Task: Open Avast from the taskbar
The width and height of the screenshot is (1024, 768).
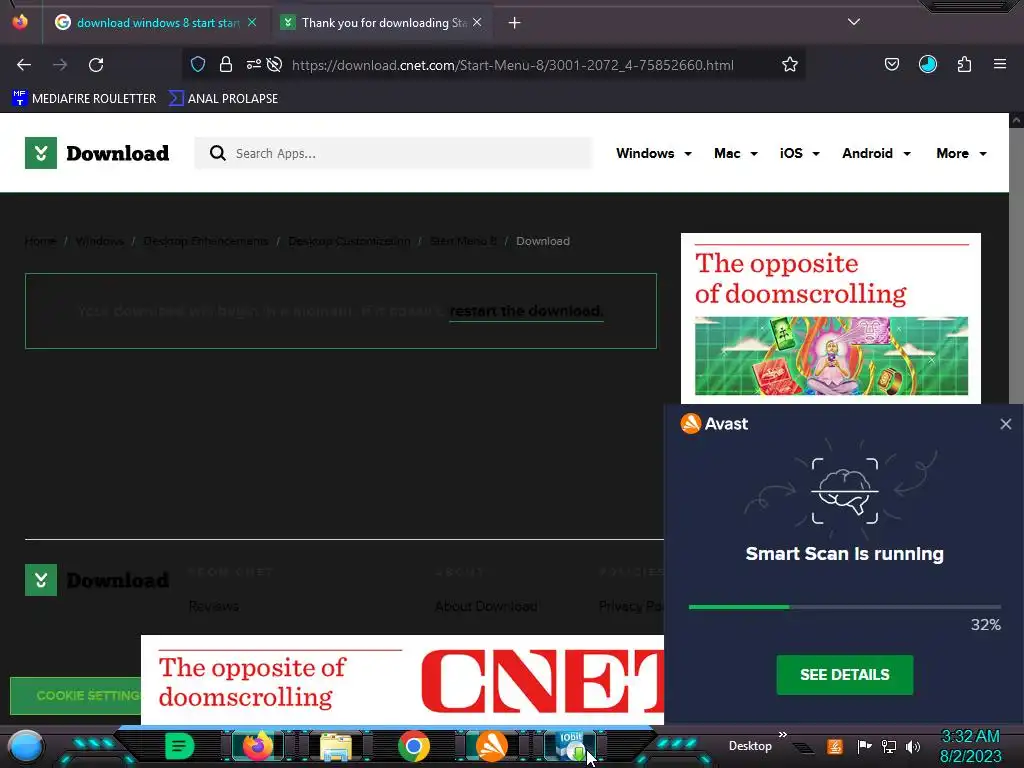Action: [x=491, y=746]
